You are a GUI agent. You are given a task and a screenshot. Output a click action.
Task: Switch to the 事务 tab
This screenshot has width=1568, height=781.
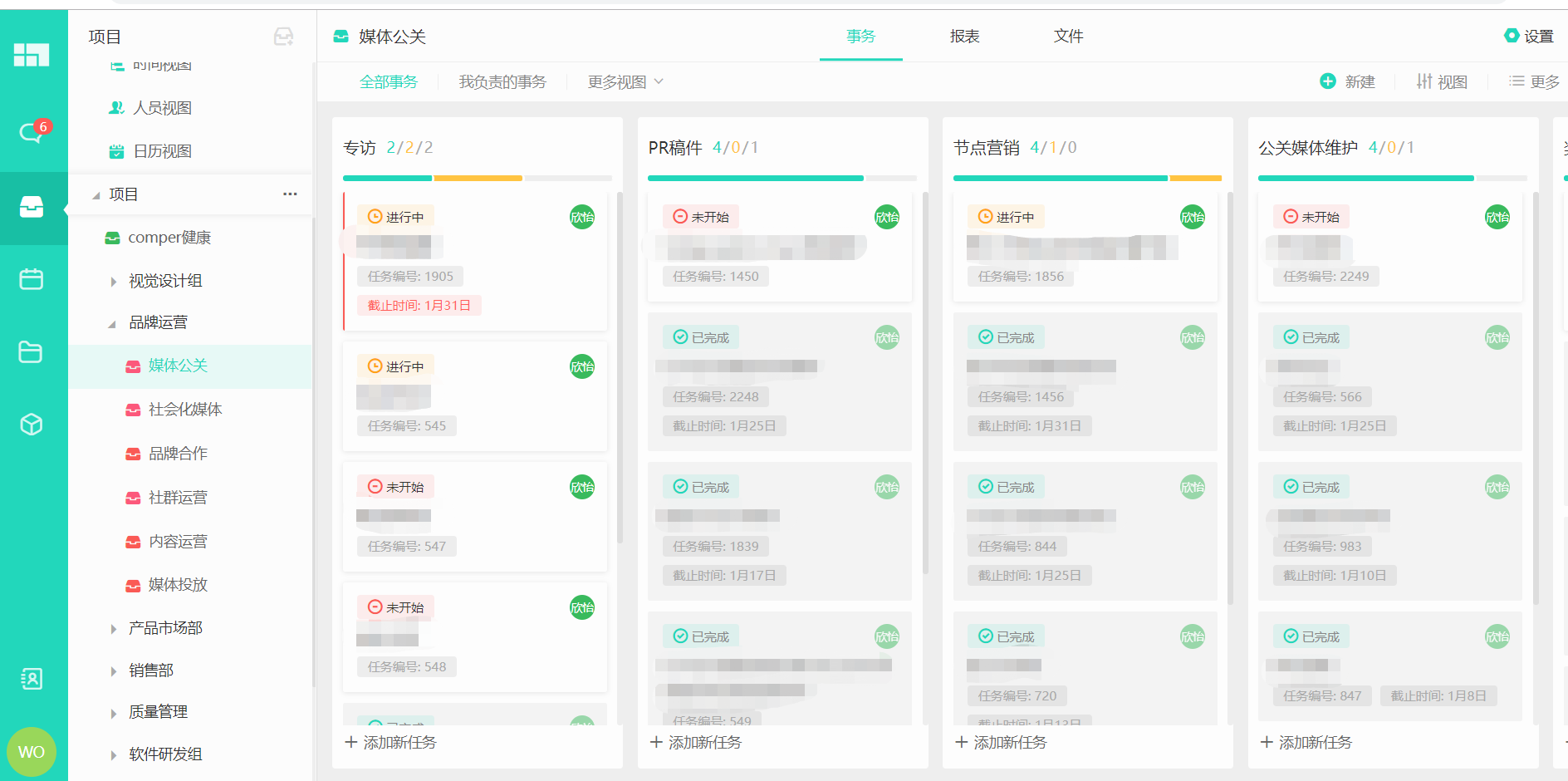pyautogui.click(x=860, y=36)
